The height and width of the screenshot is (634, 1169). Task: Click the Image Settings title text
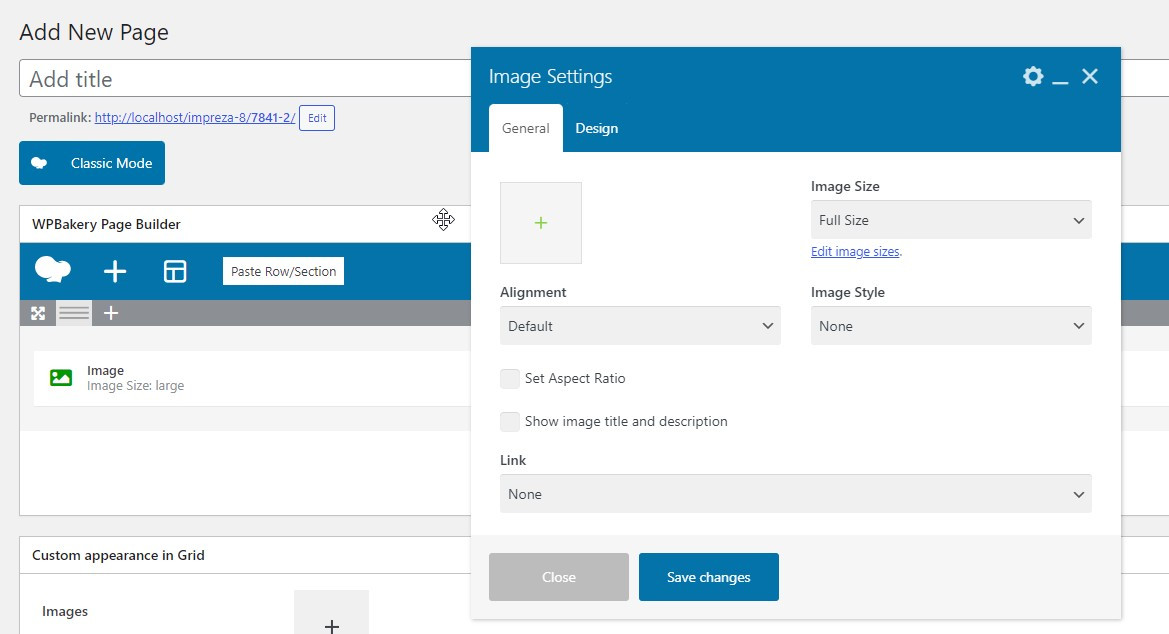pyautogui.click(x=551, y=77)
